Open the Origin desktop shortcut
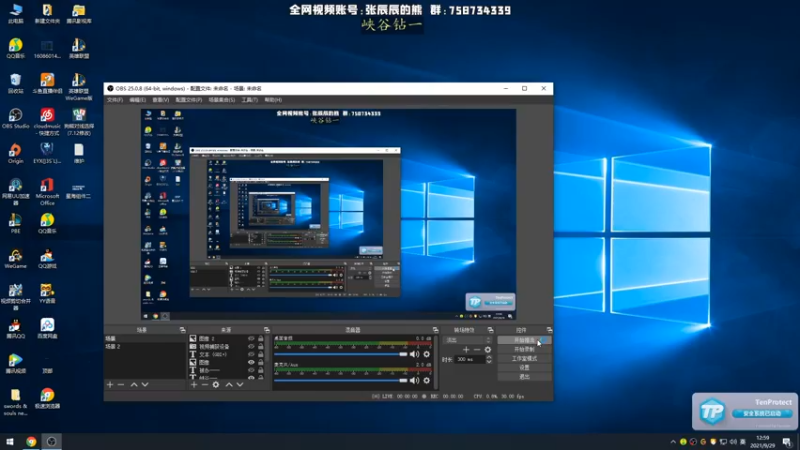Image resolution: width=800 pixels, height=450 pixels. click(15, 153)
